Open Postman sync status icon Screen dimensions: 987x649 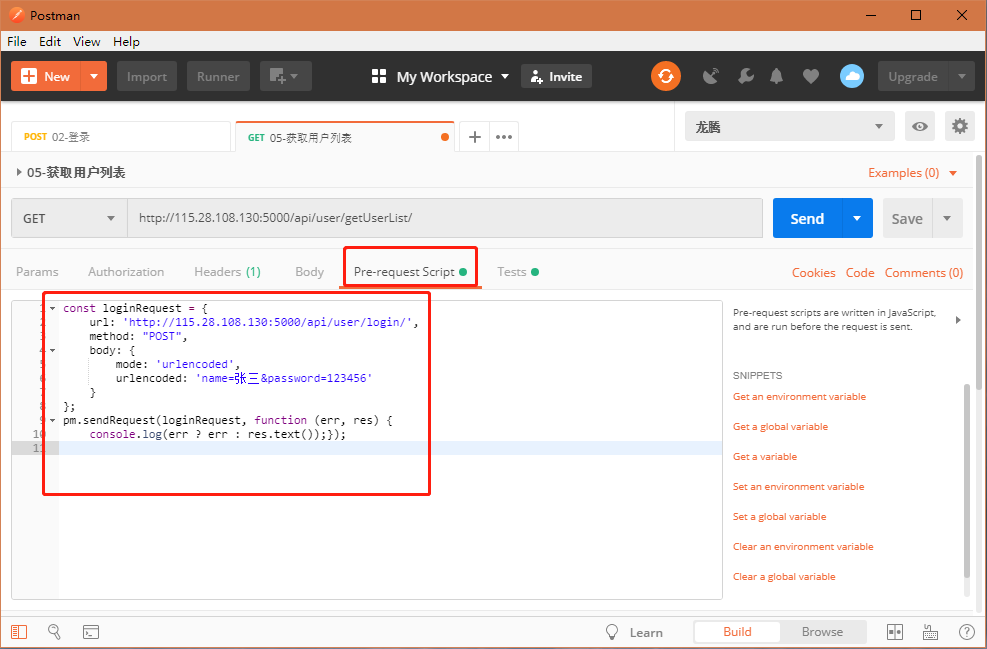pos(666,76)
